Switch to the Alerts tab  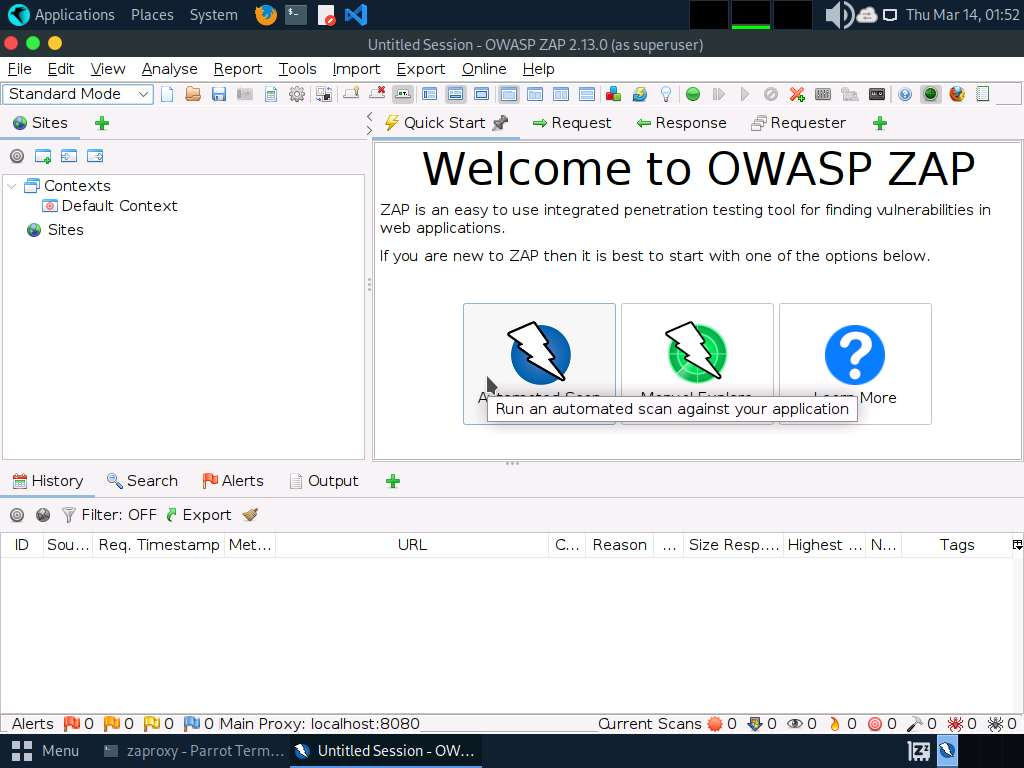[233, 481]
